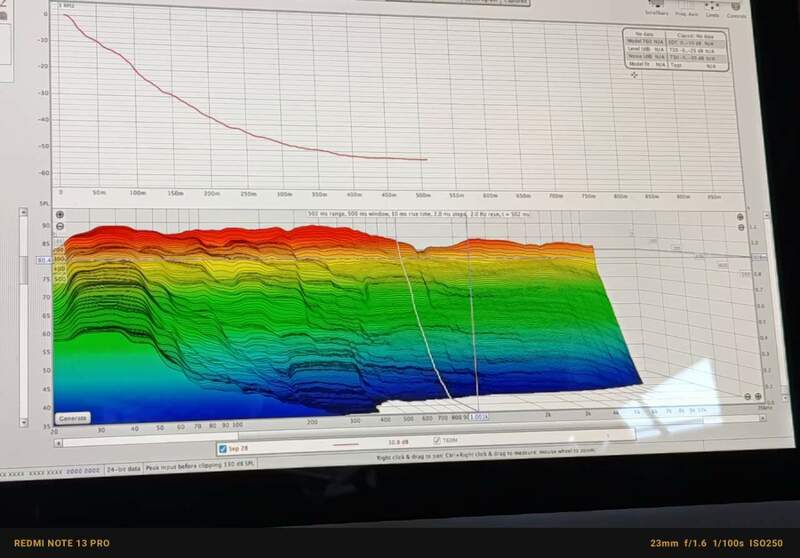Click the '24-bit data' status bar entry
Image resolution: width=800 pixels, height=558 pixels.
point(123,469)
